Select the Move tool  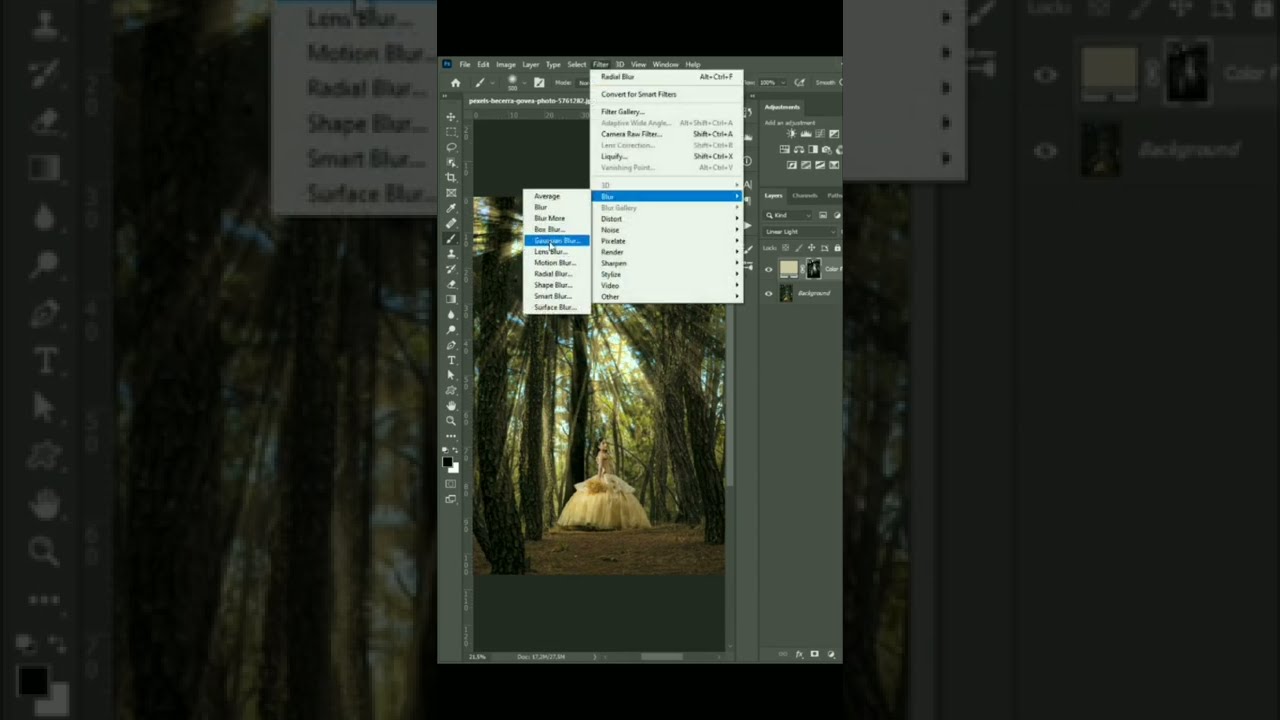tap(451, 116)
